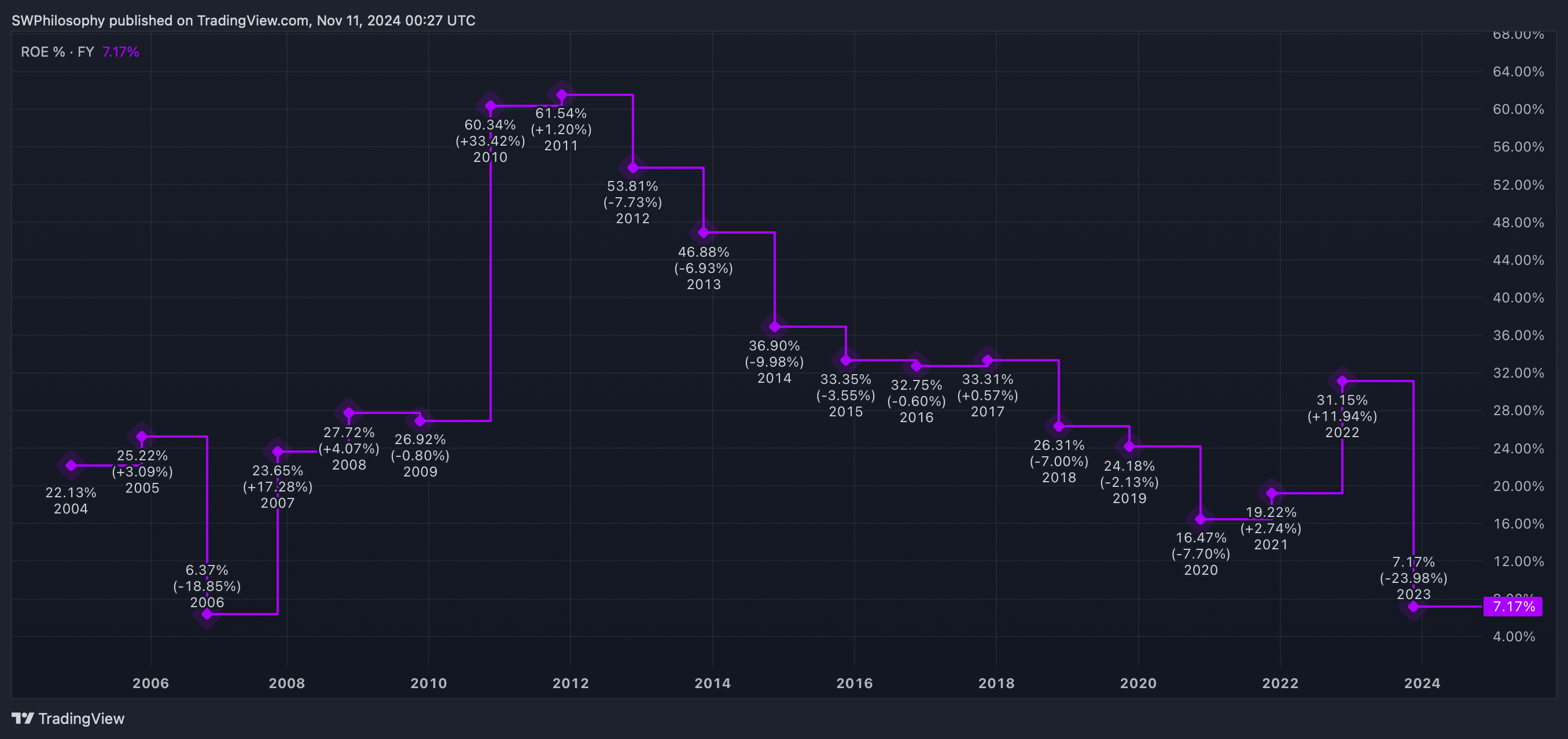Click the 60.00% value on price scale
This screenshot has height=739, width=1568.
[x=1518, y=109]
